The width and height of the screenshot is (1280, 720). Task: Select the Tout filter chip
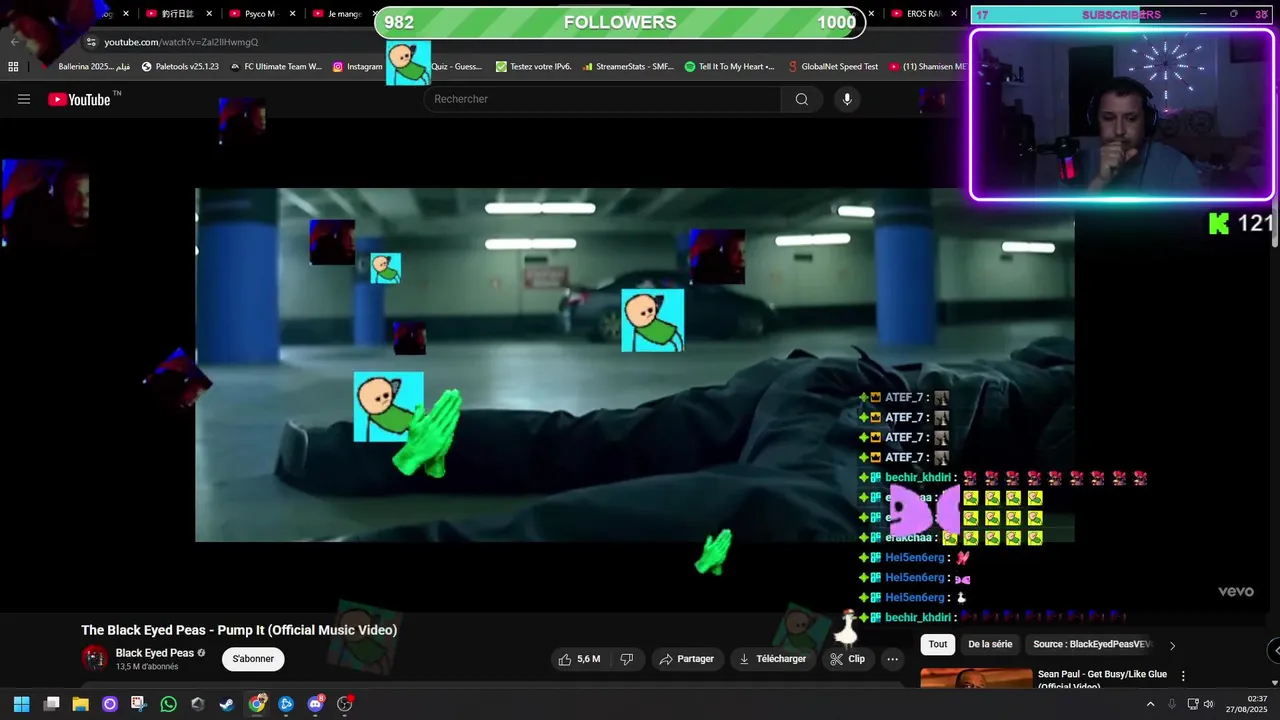pos(938,645)
